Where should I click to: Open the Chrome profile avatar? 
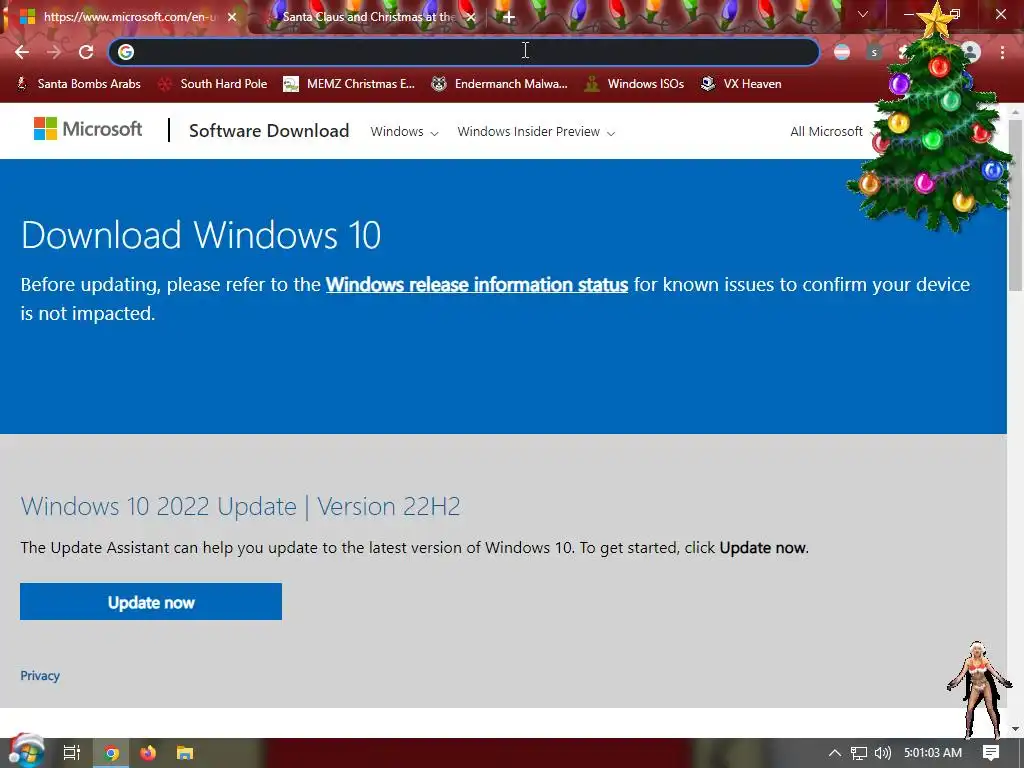971,52
